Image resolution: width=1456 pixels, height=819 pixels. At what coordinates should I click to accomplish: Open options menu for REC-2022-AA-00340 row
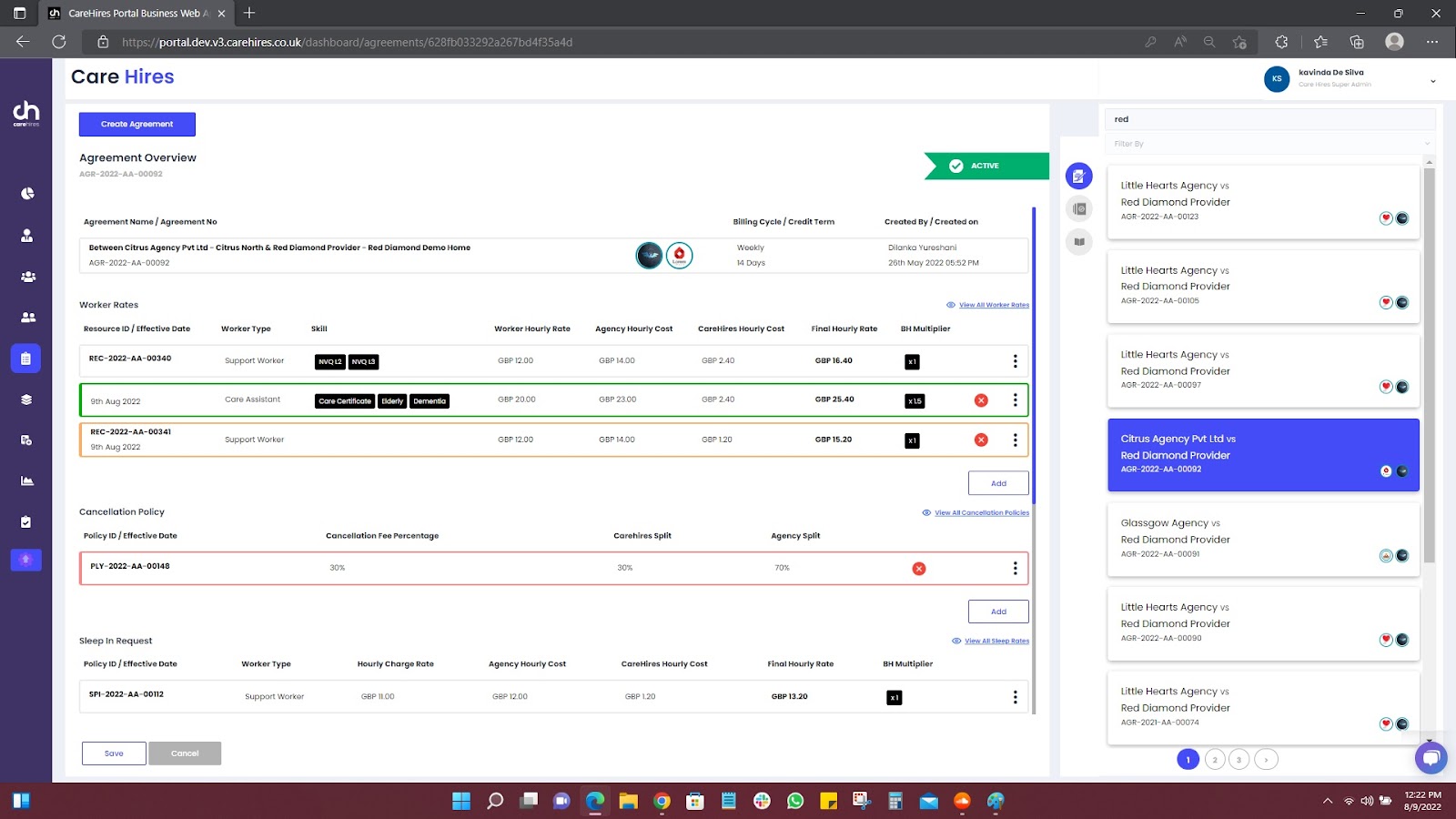(1016, 361)
